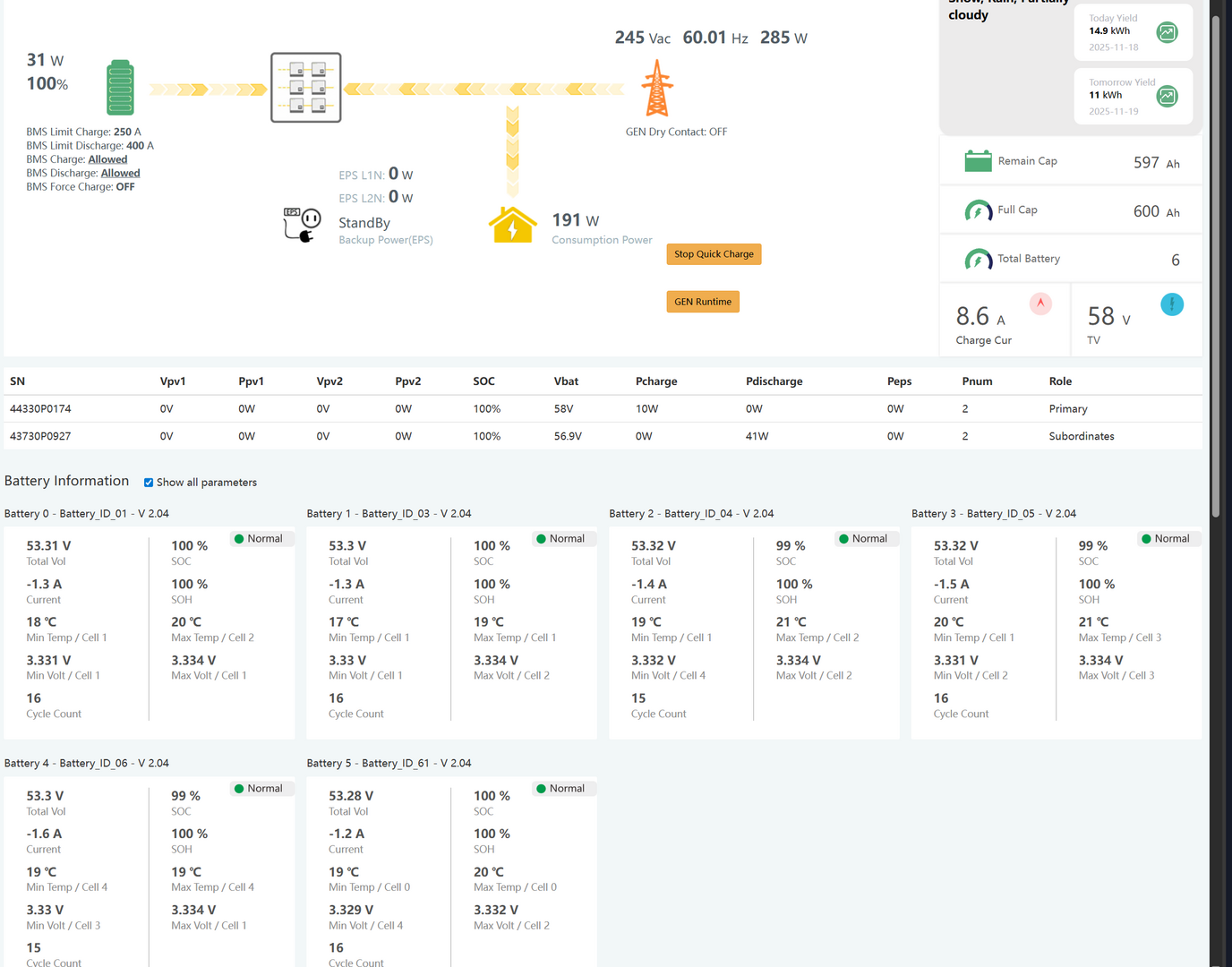This screenshot has width=1232, height=967.
Task: Open Today Yield chart icon
Action: tap(1167, 33)
